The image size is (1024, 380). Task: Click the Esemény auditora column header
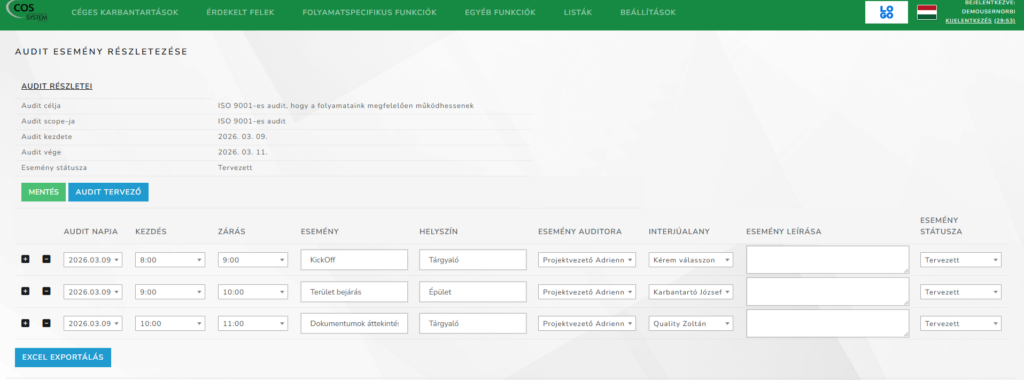tap(580, 231)
